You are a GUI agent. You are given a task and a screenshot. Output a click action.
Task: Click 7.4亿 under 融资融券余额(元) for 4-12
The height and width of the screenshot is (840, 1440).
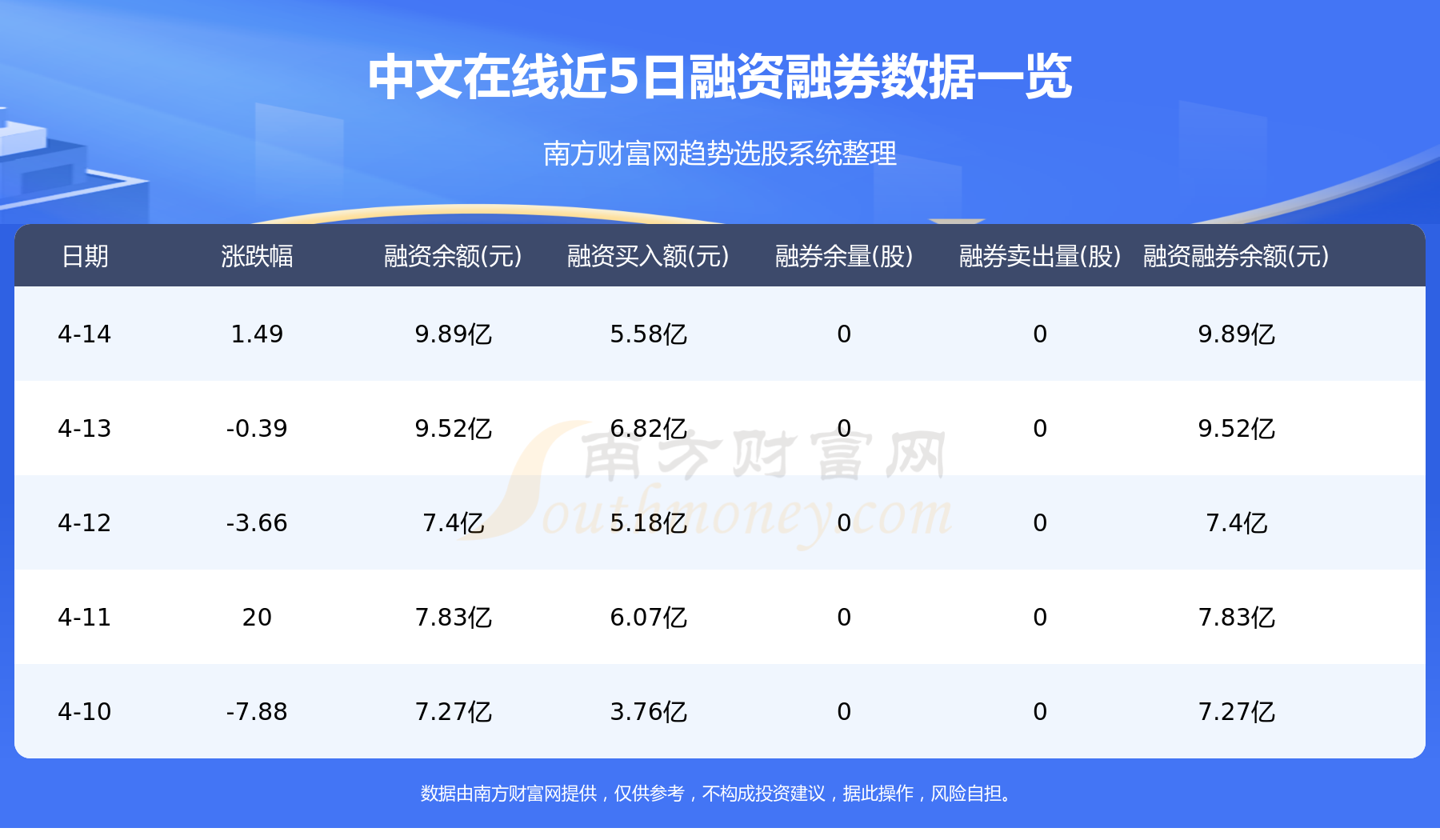tap(1236, 523)
